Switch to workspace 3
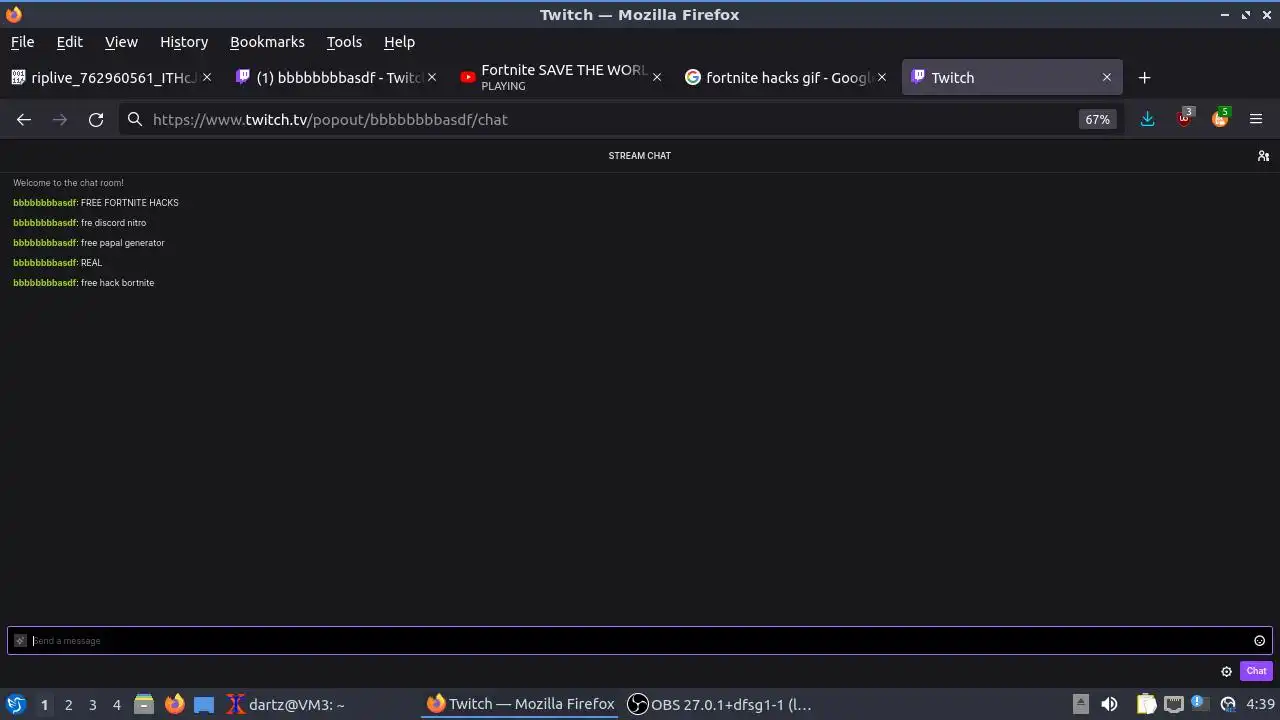The height and width of the screenshot is (720, 1280). tap(92, 705)
